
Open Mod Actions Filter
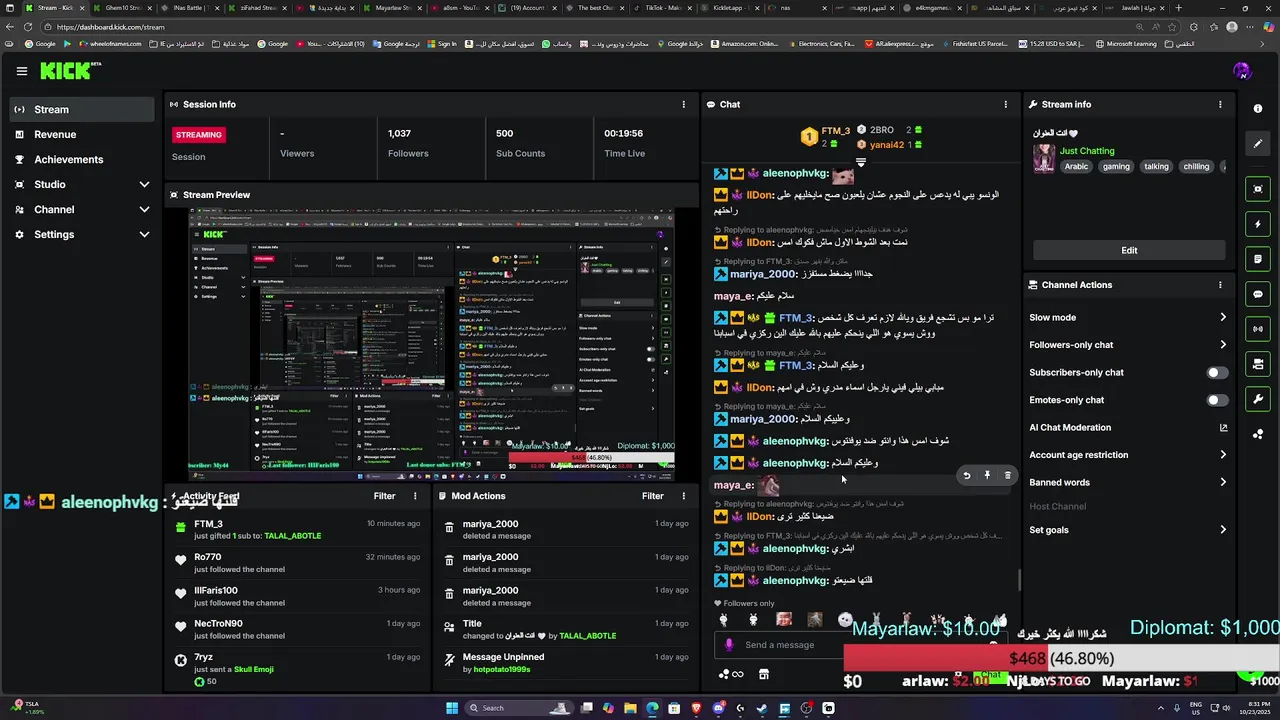pyautogui.click(x=653, y=496)
